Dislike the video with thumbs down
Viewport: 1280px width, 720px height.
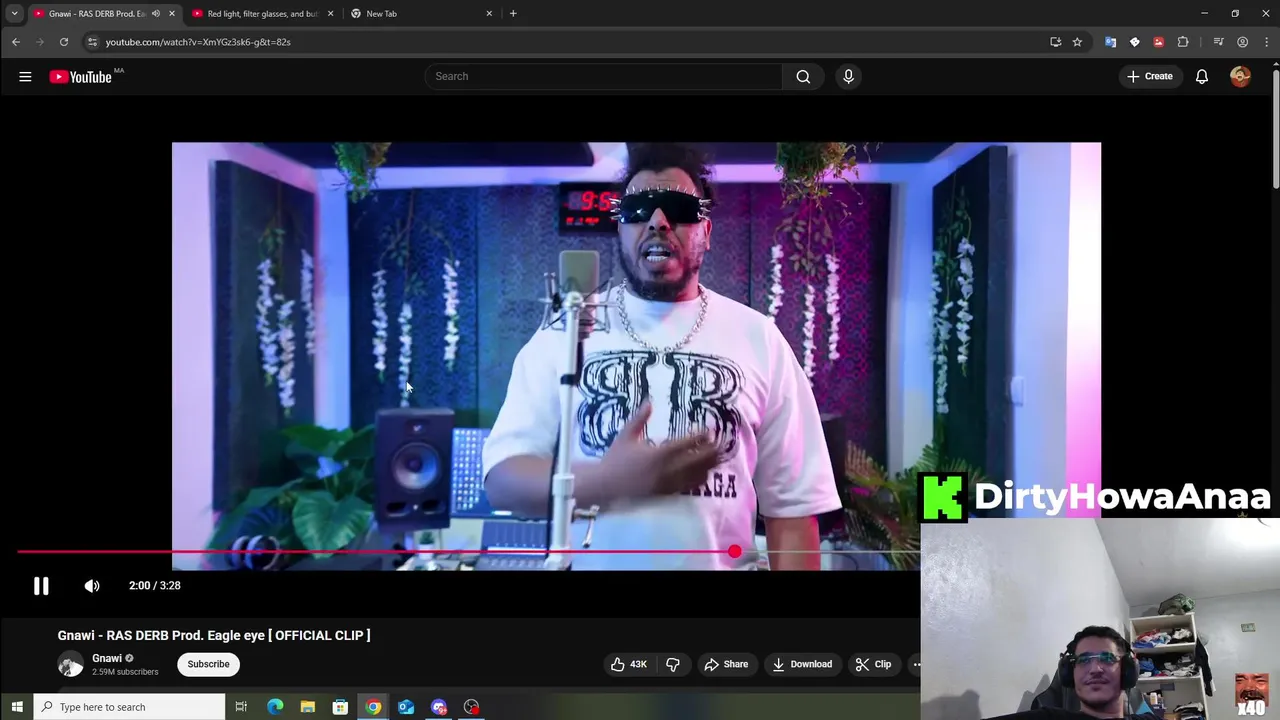click(673, 664)
